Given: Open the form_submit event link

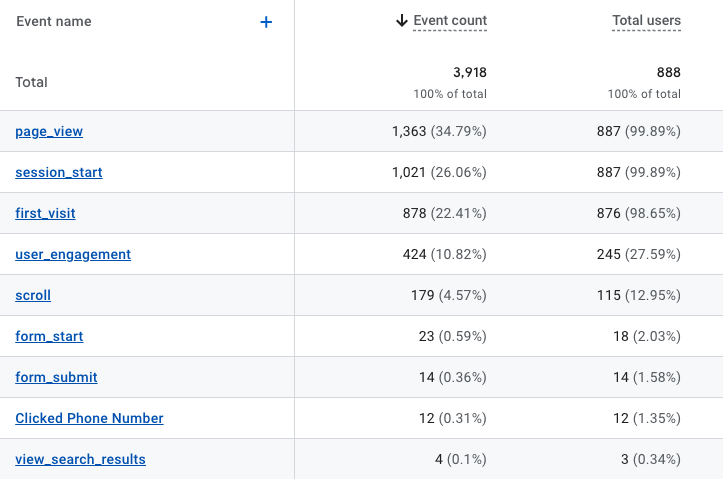Looking at the screenshot, I should [56, 378].
